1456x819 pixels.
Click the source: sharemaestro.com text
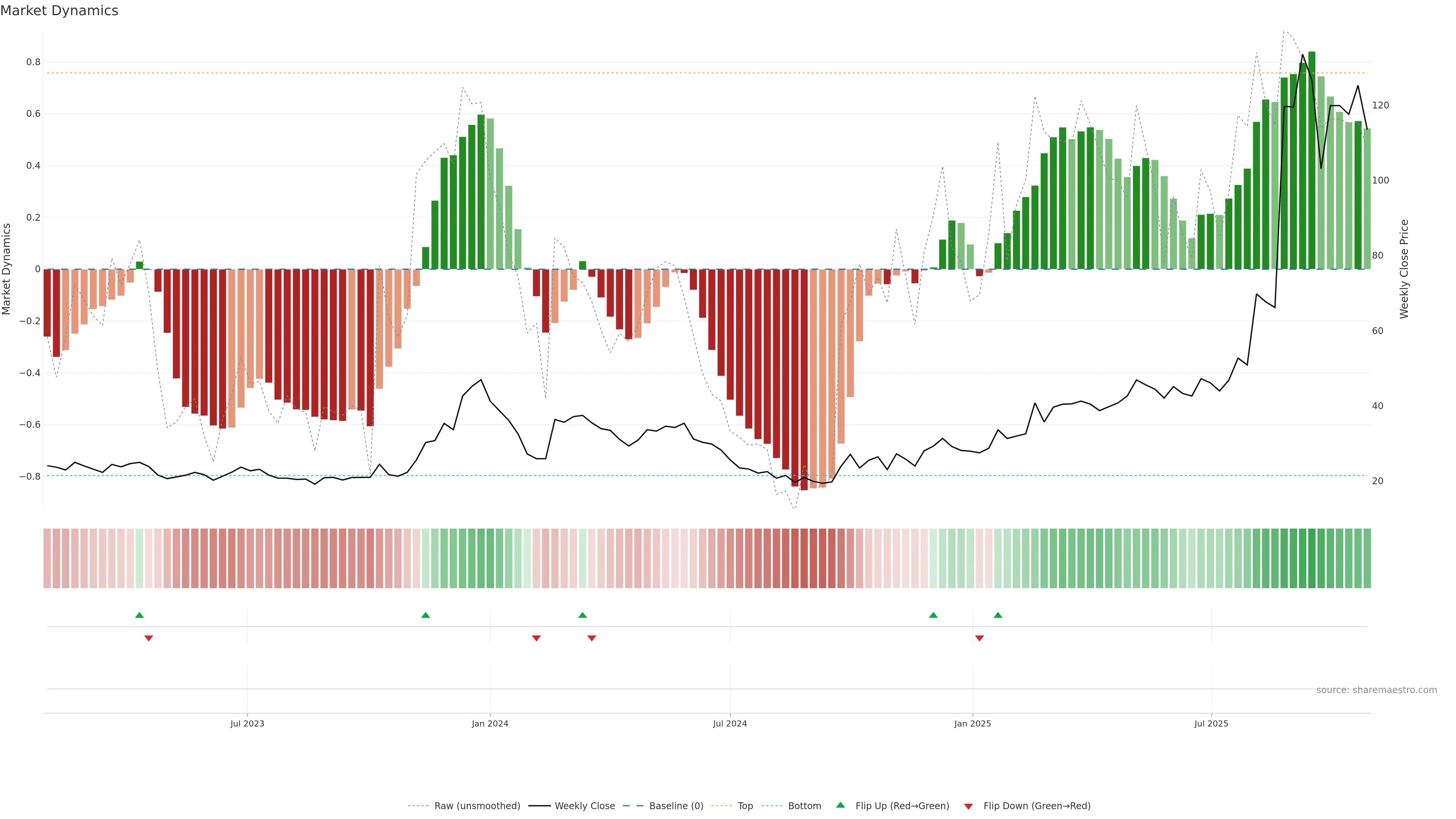(x=1376, y=690)
